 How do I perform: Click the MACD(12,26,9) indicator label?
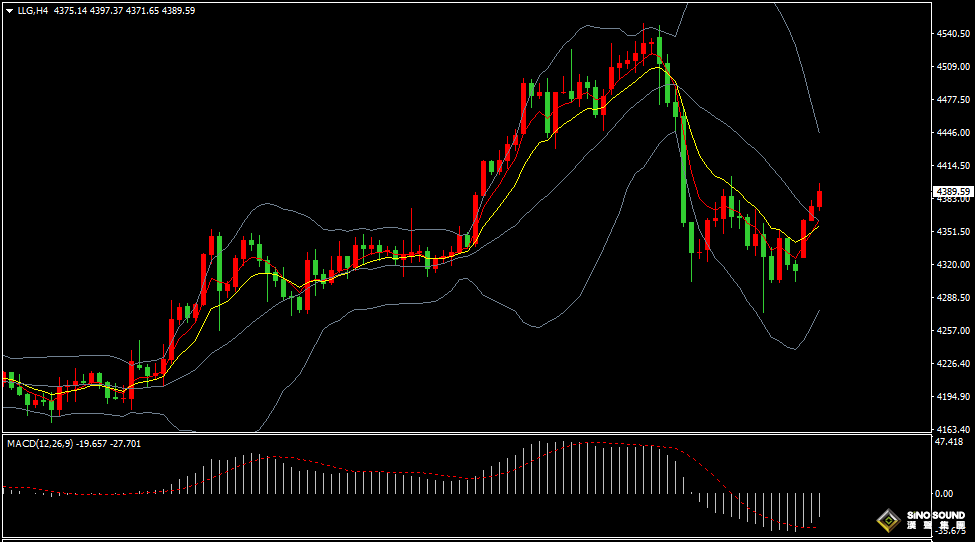pyautogui.click(x=37, y=443)
